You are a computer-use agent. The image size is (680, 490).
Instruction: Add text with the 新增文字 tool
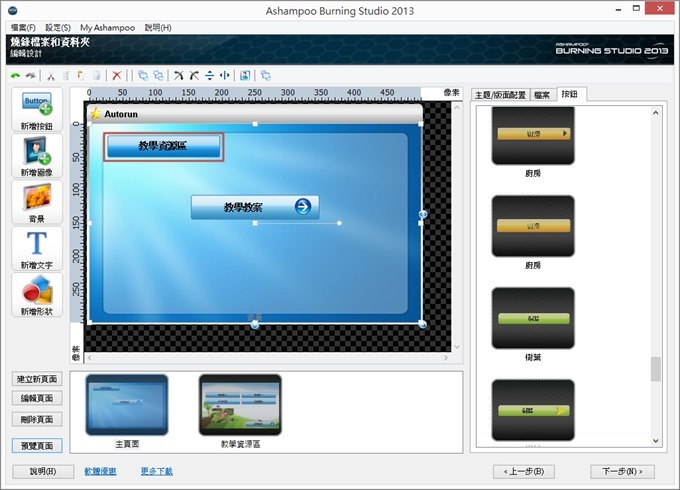tap(37, 249)
